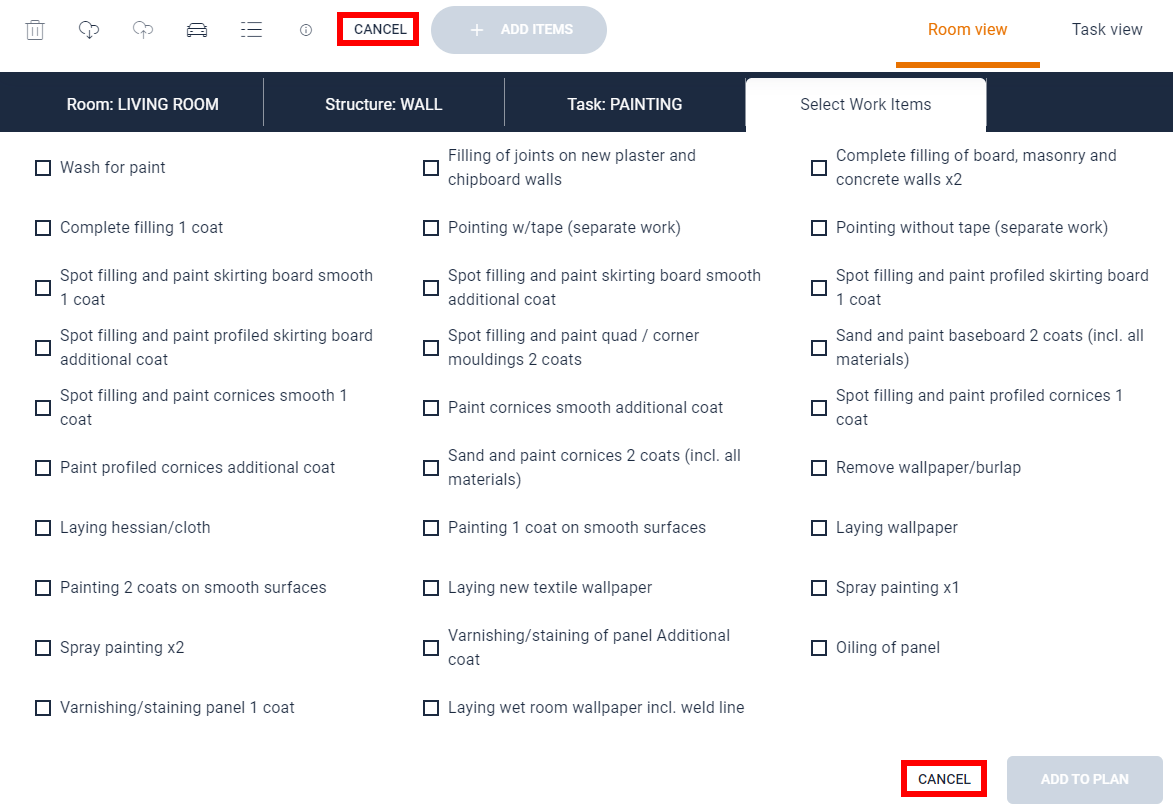1173x812 pixels.
Task: Select the Structure: WALL step
Action: click(x=384, y=104)
